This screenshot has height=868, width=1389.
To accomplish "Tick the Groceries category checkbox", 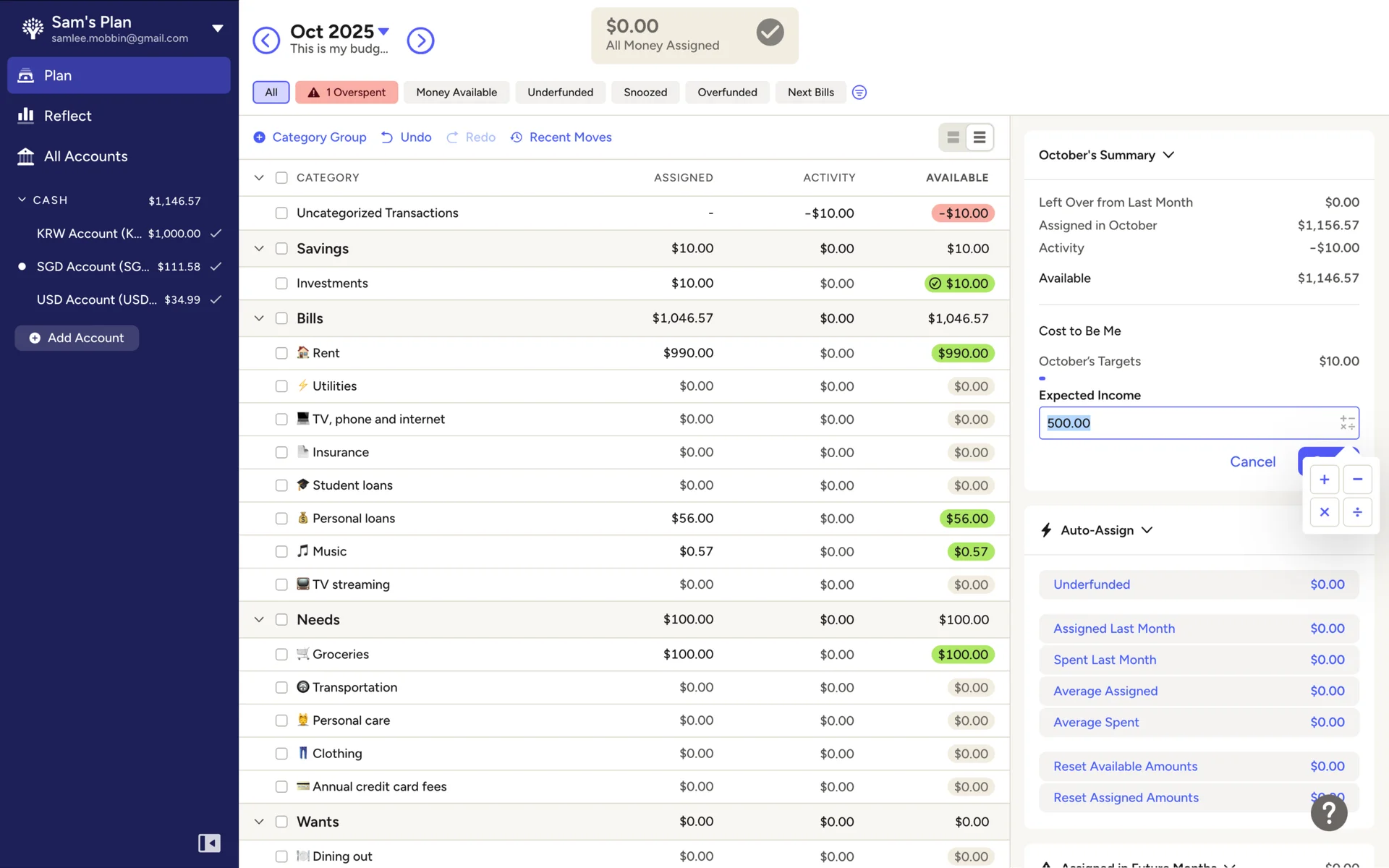I will click(281, 655).
